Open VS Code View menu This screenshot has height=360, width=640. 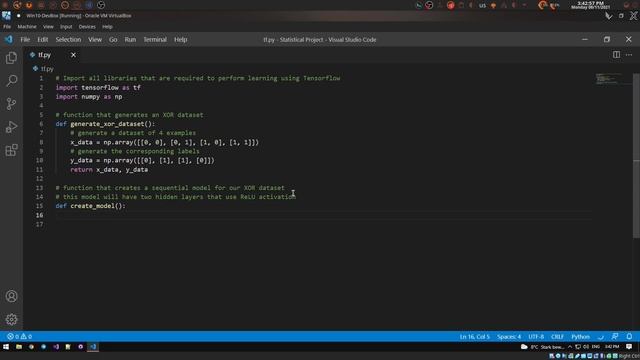[x=95, y=40]
